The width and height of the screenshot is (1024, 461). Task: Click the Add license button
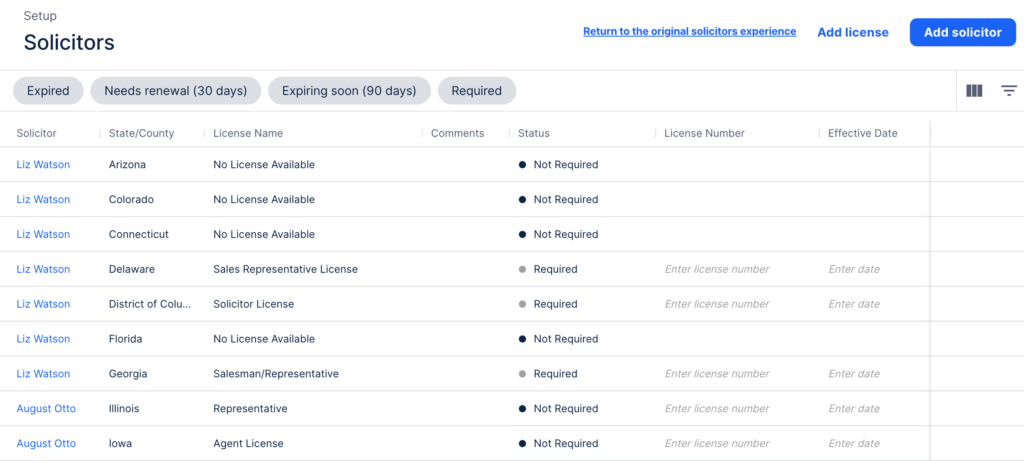pyautogui.click(x=852, y=32)
